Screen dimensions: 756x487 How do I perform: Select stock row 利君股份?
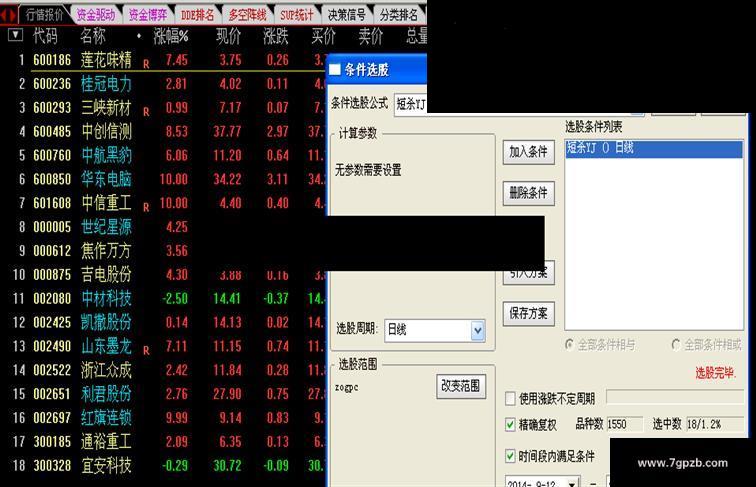[164, 394]
